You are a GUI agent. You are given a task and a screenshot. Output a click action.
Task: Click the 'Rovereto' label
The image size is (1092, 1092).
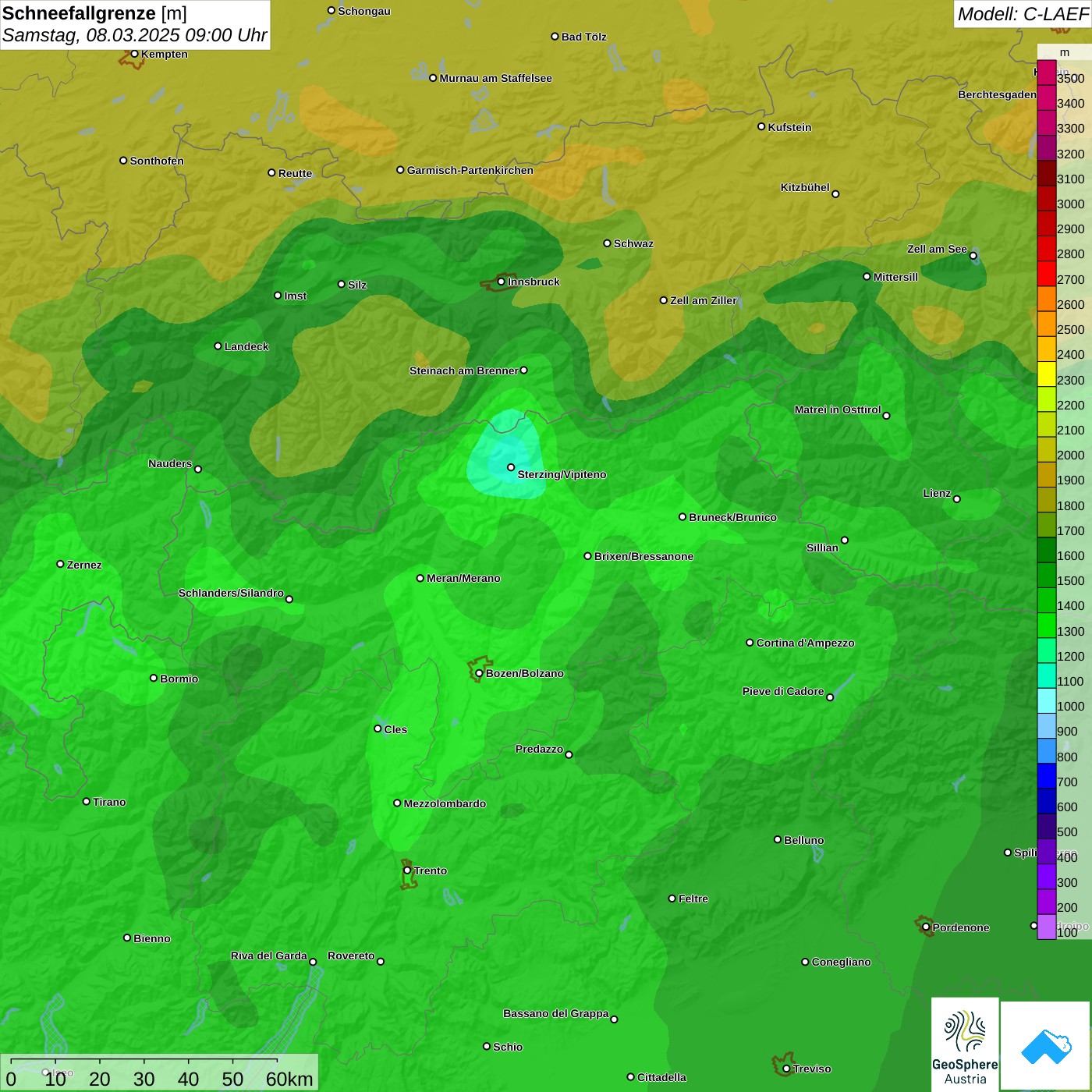coord(351,955)
